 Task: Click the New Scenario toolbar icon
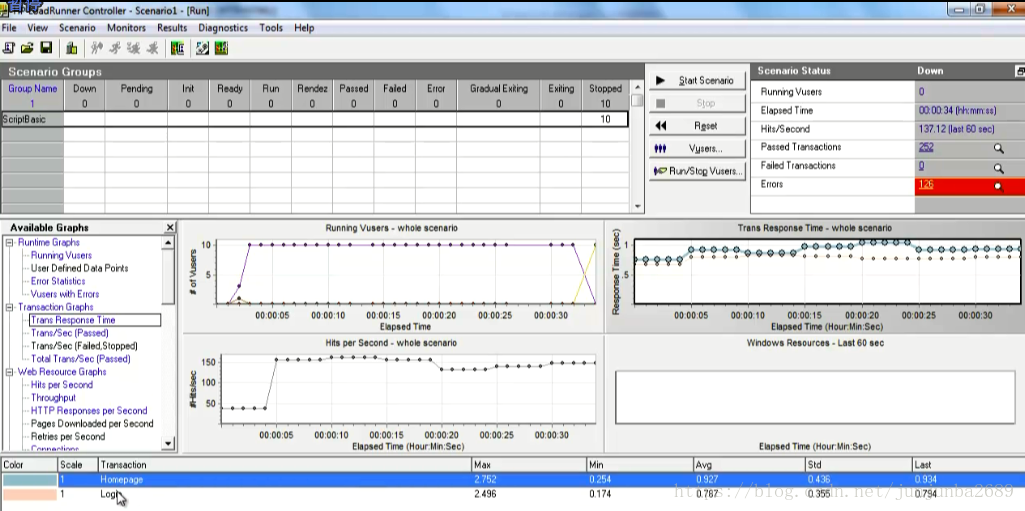[x=9, y=48]
